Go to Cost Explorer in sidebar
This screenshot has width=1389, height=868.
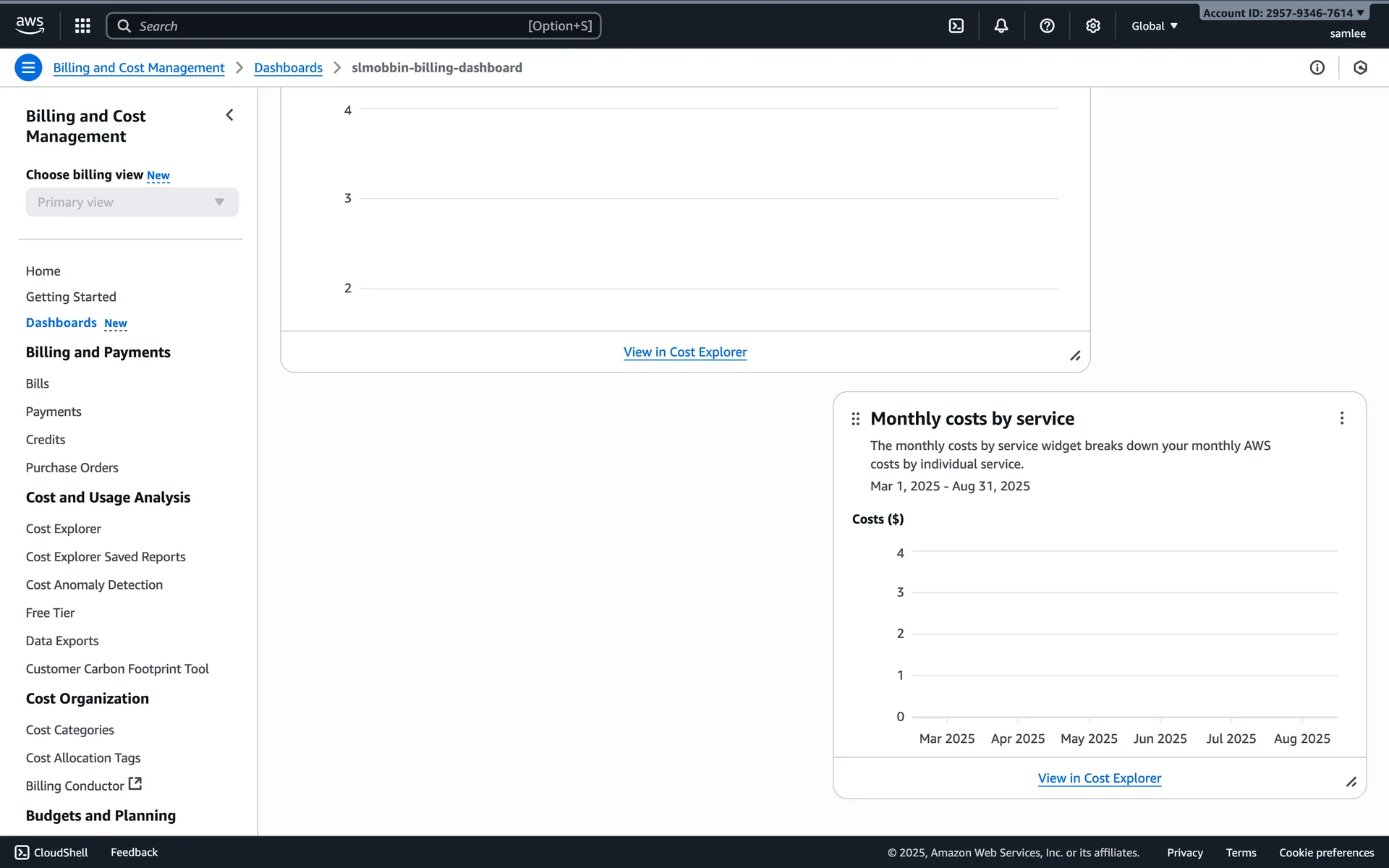(64, 529)
